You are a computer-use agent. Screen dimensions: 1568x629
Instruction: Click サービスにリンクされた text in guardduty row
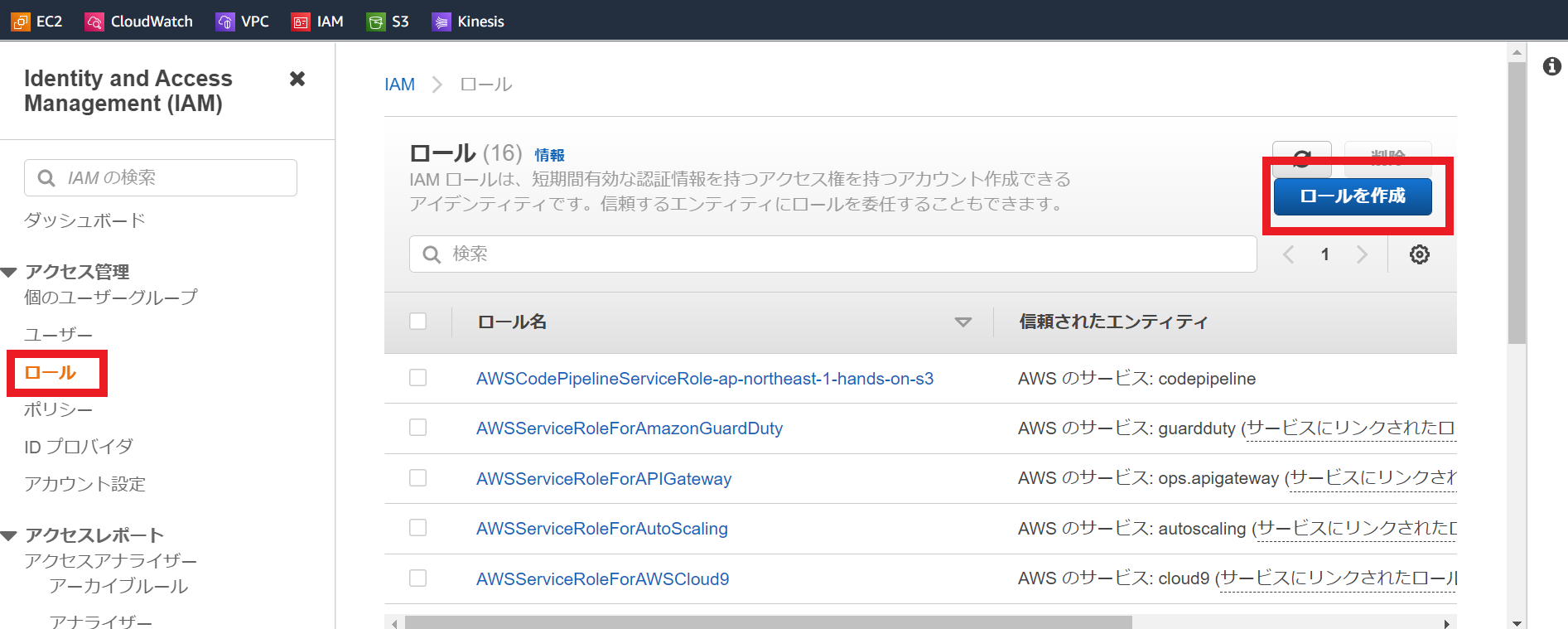pyautogui.click(x=1350, y=428)
